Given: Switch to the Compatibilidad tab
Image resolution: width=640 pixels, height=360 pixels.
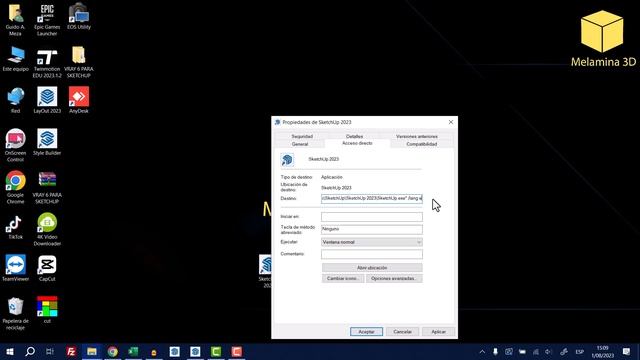Looking at the screenshot, I should coord(422,144).
